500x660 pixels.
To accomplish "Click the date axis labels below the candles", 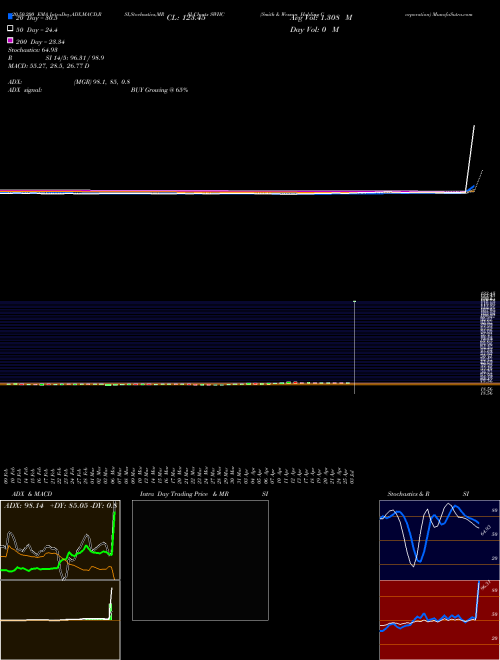I will [180, 476].
